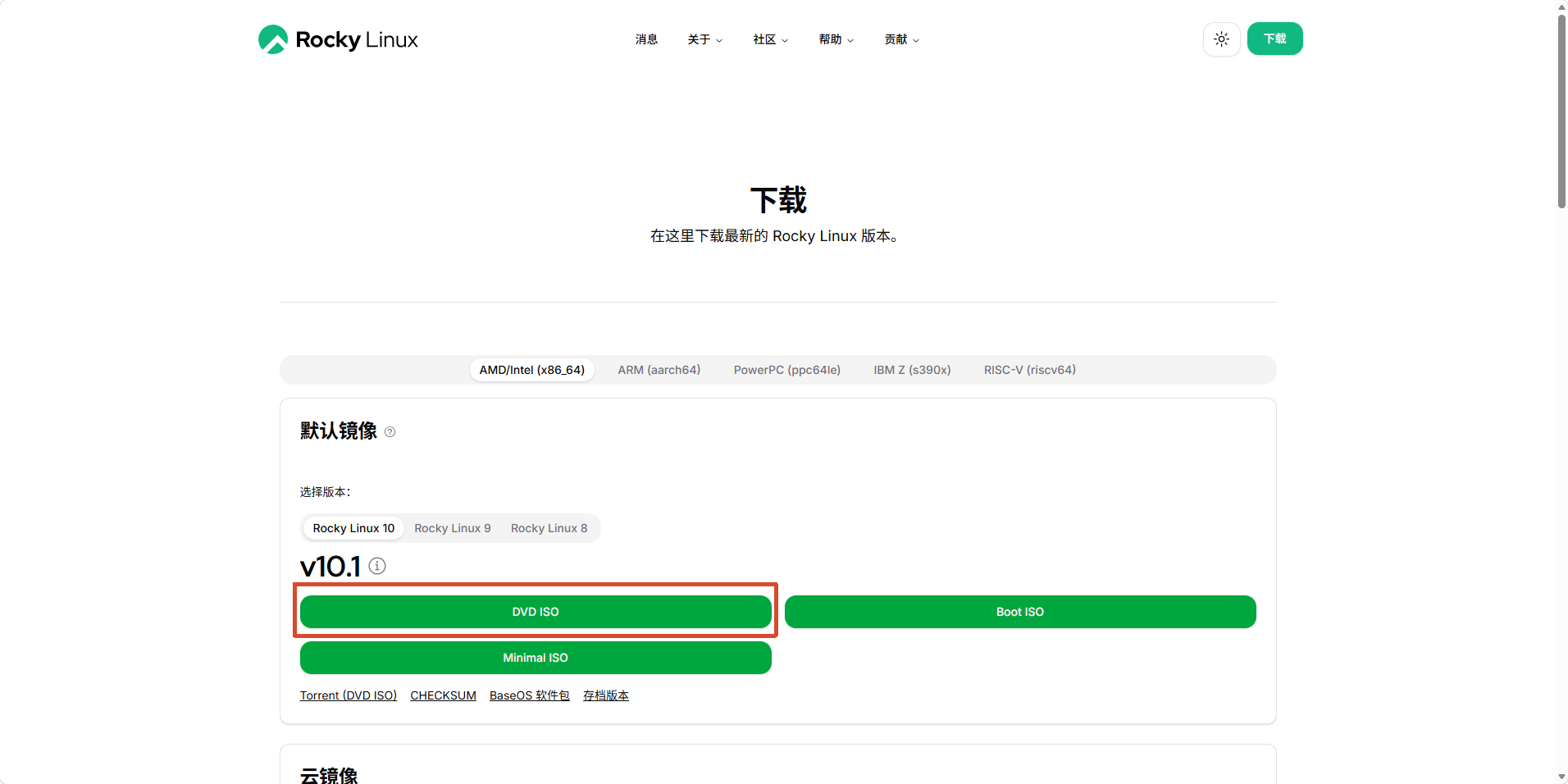
Task: Click the scrollbar up arrow
Action: coord(1561,7)
